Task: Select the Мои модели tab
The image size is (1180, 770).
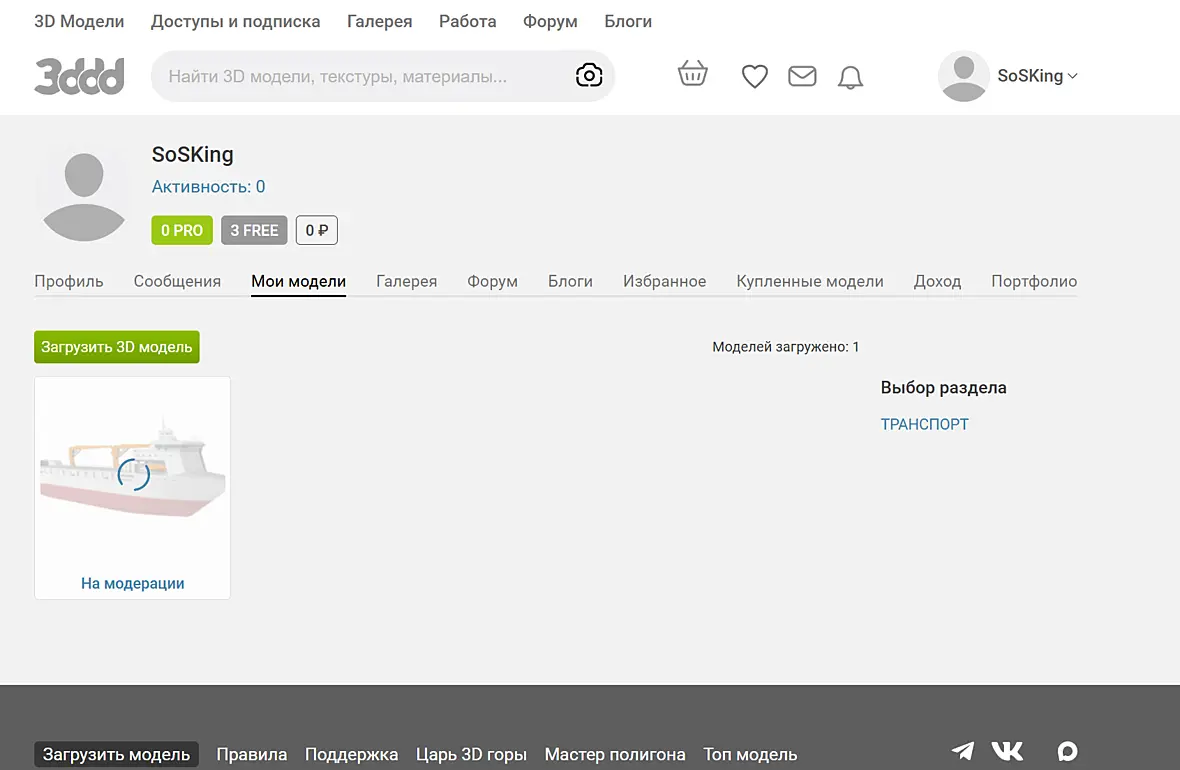Action: (299, 282)
